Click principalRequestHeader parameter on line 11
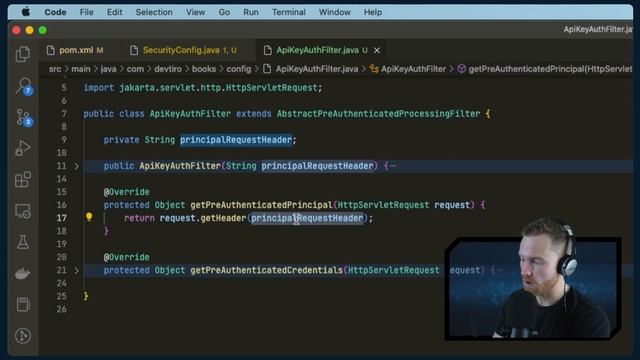Image resolution: width=640 pixels, height=360 pixels. 317,166
